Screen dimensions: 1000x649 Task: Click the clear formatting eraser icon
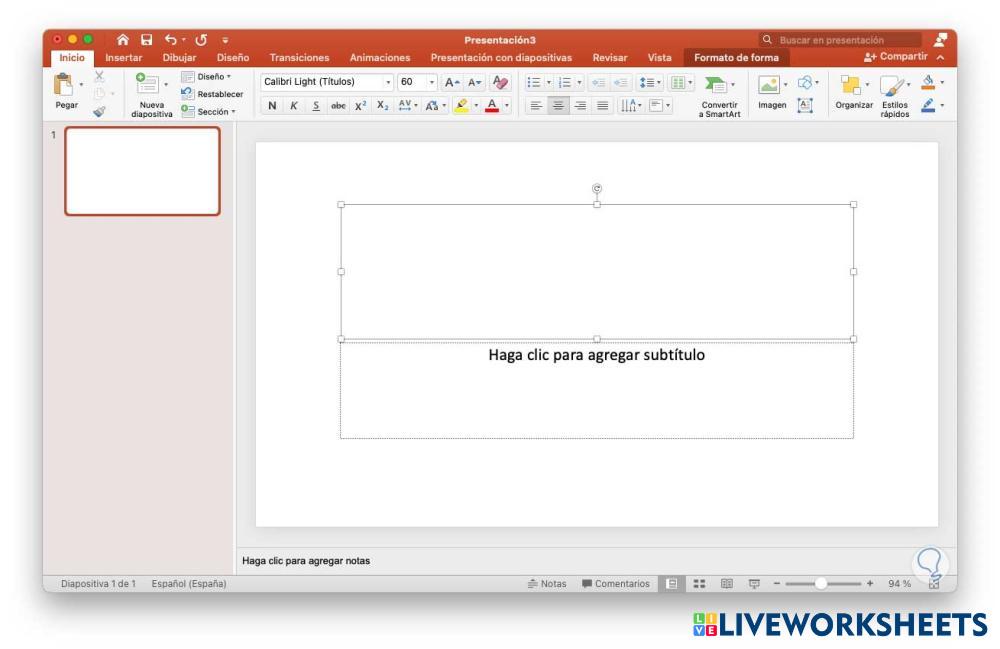501,82
